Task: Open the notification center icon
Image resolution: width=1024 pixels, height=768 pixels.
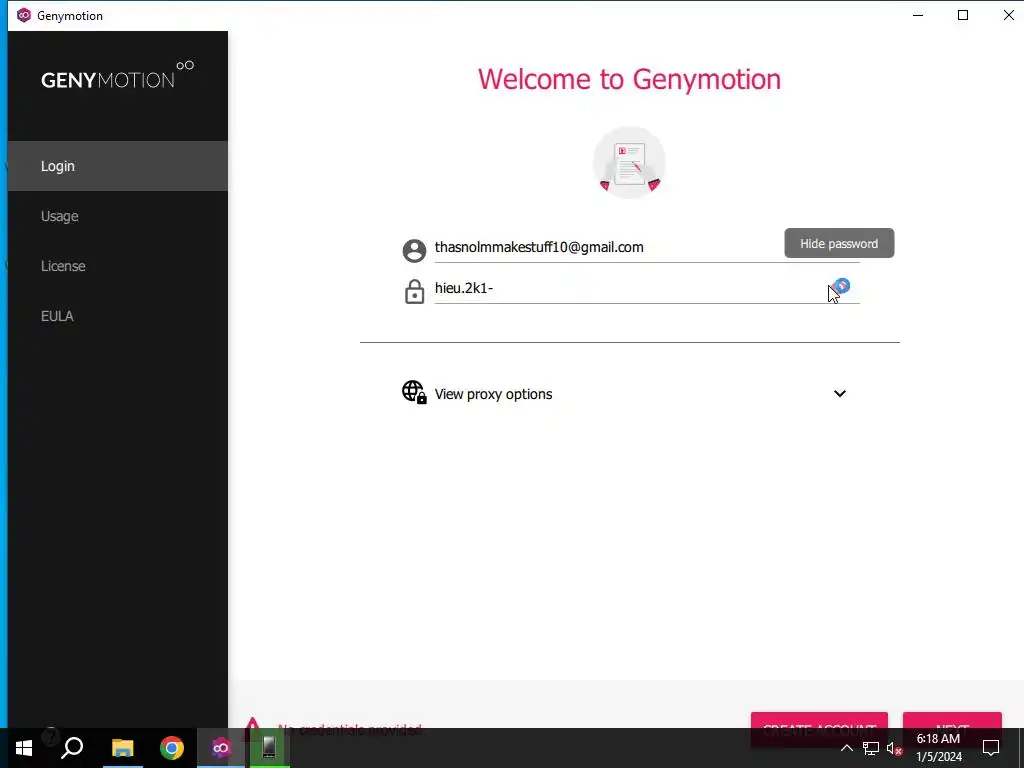Action: click(x=991, y=748)
